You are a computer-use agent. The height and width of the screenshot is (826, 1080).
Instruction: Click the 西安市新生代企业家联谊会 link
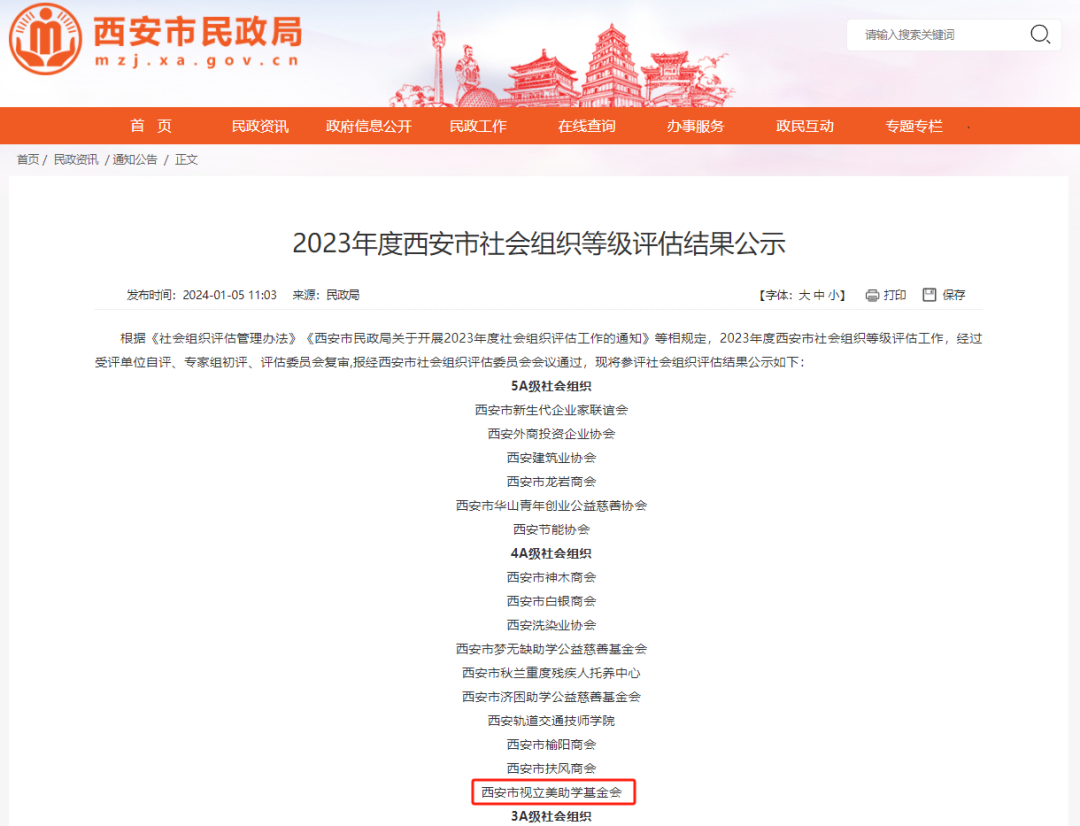pos(553,409)
